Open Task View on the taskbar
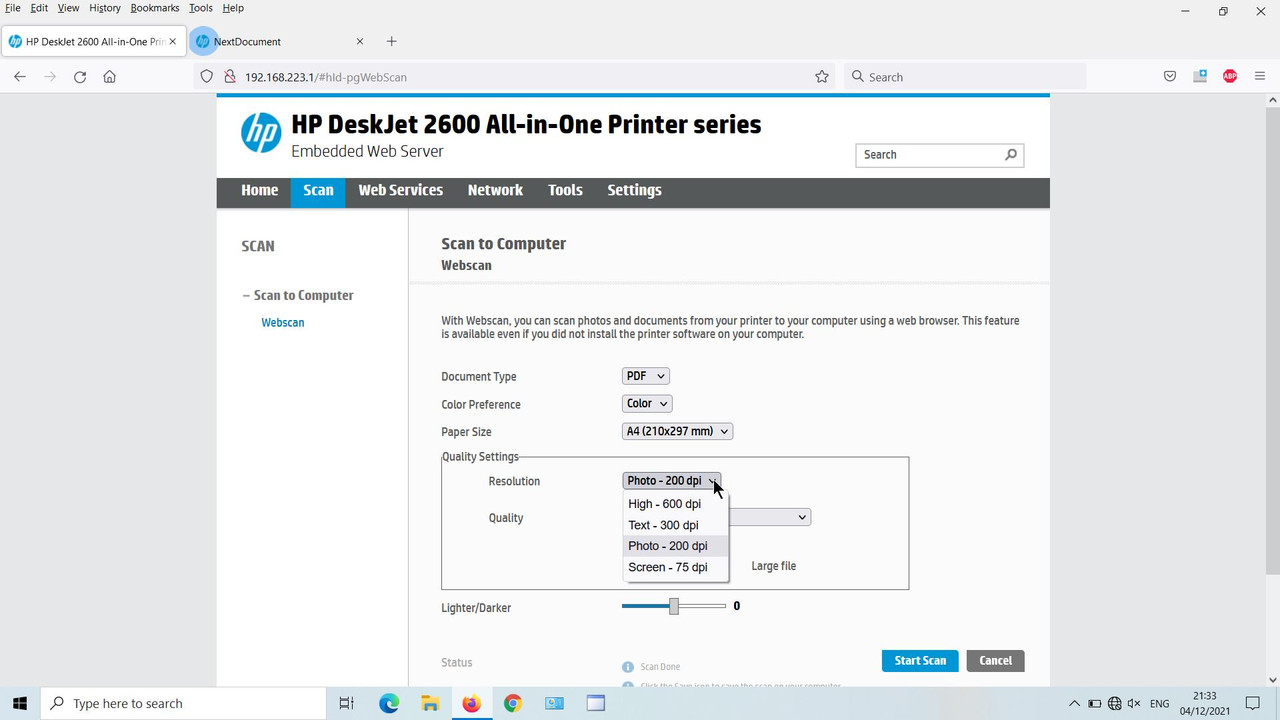 (x=346, y=703)
